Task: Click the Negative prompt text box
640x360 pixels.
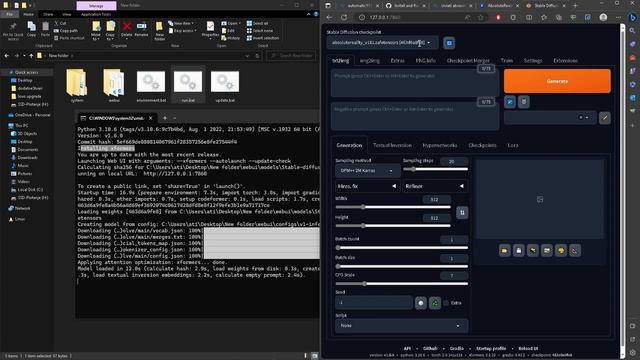Action: coord(414,116)
